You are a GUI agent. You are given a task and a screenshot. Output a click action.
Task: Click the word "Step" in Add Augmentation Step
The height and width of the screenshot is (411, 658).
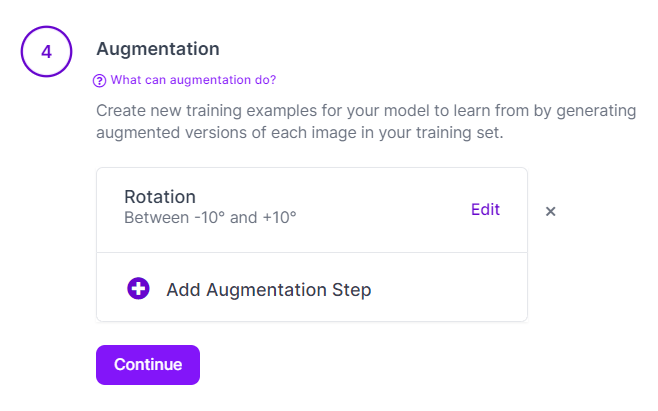coord(350,290)
